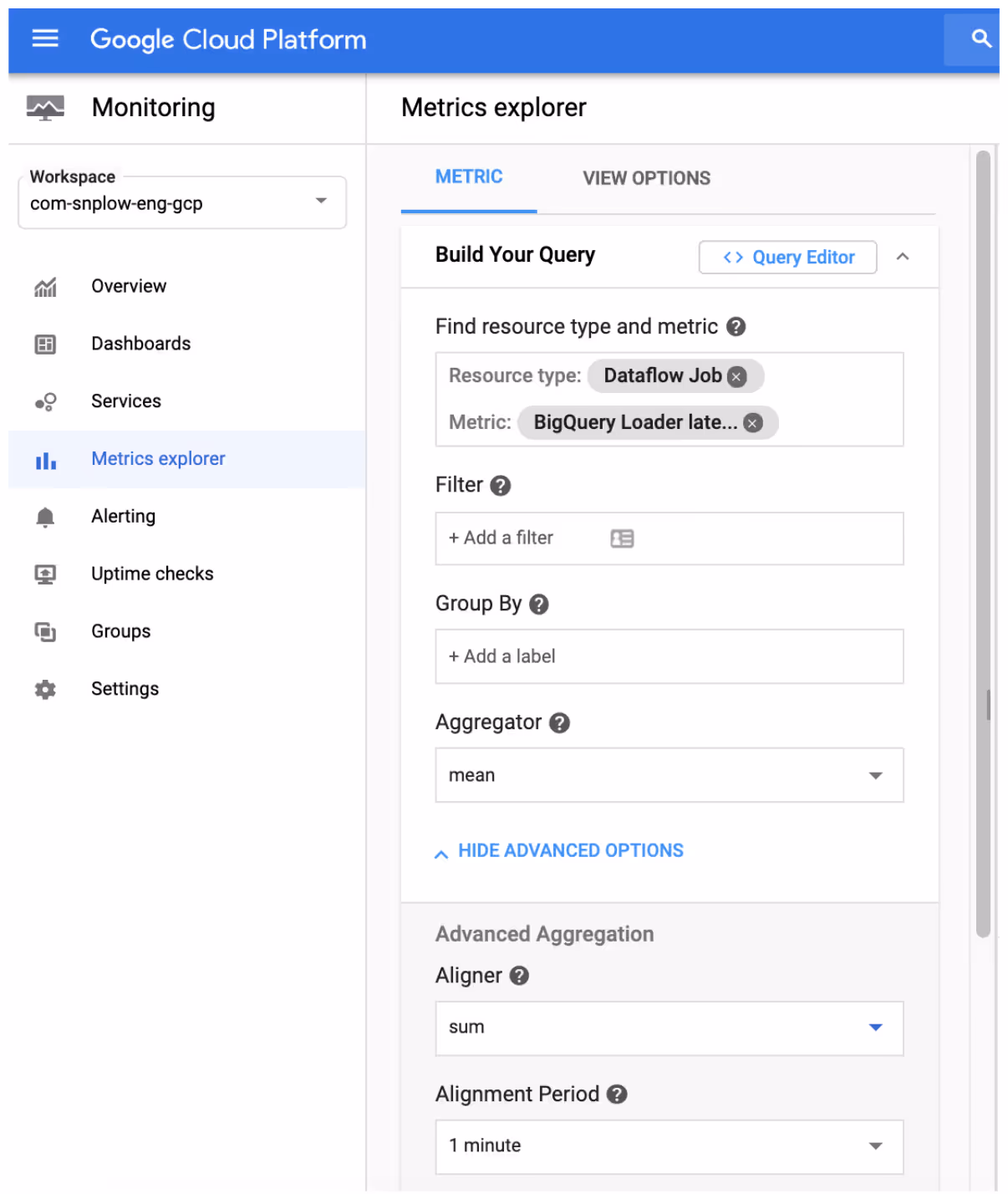Viewport: 1008px width, 1194px height.
Task: Click the Services nodes icon
Action: [x=45, y=402]
